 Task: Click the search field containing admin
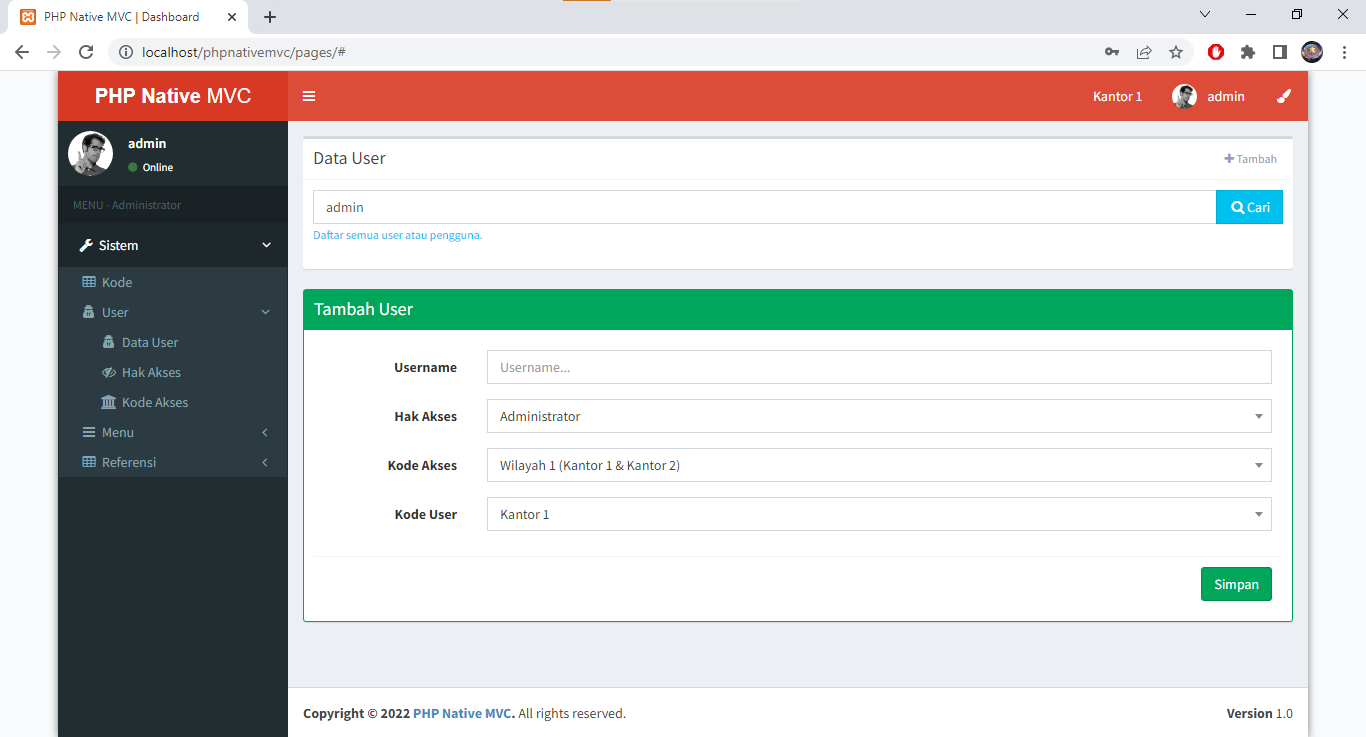coord(764,207)
